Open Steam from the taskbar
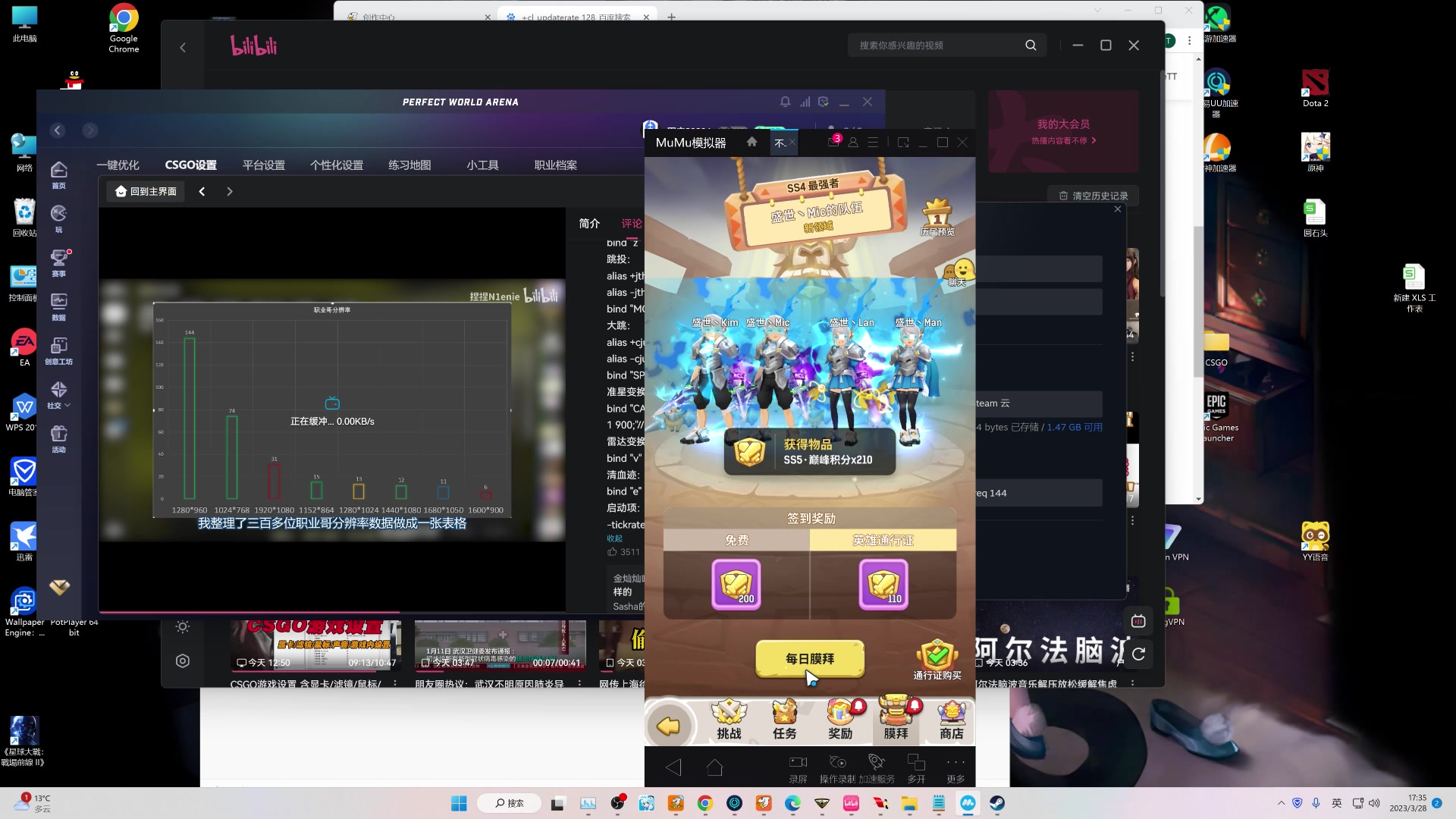The width and height of the screenshot is (1456, 819). coord(996,803)
